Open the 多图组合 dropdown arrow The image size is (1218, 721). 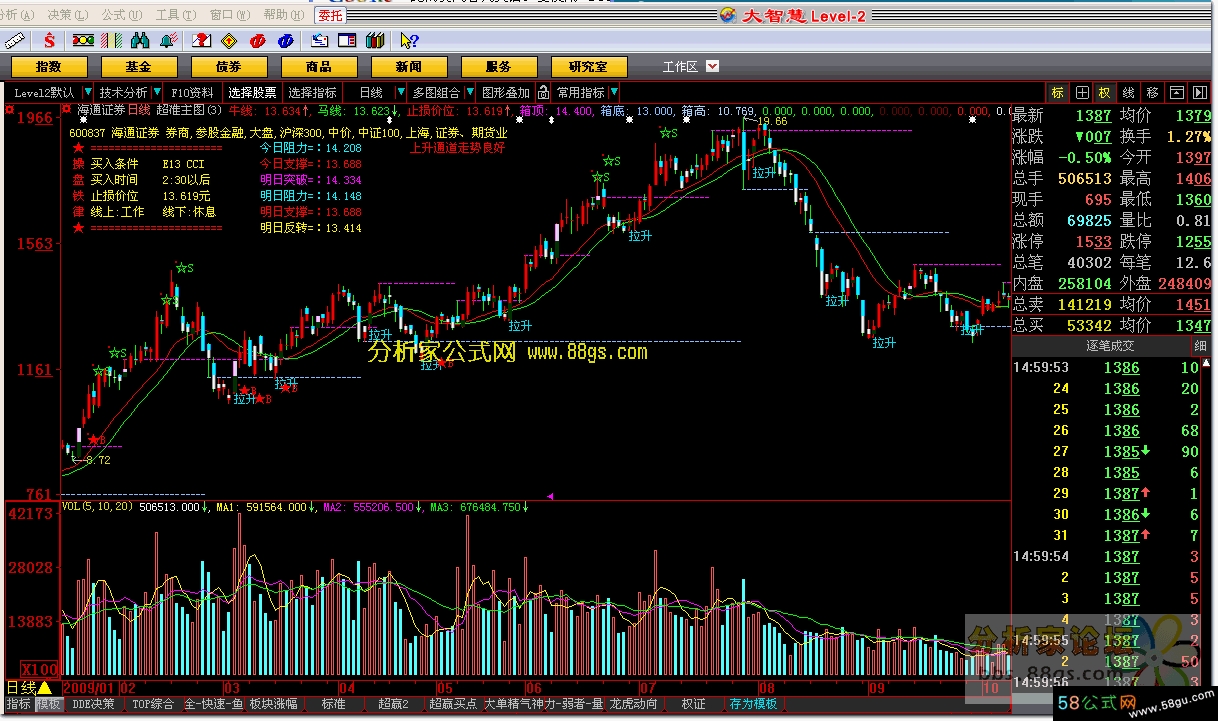click(470, 92)
